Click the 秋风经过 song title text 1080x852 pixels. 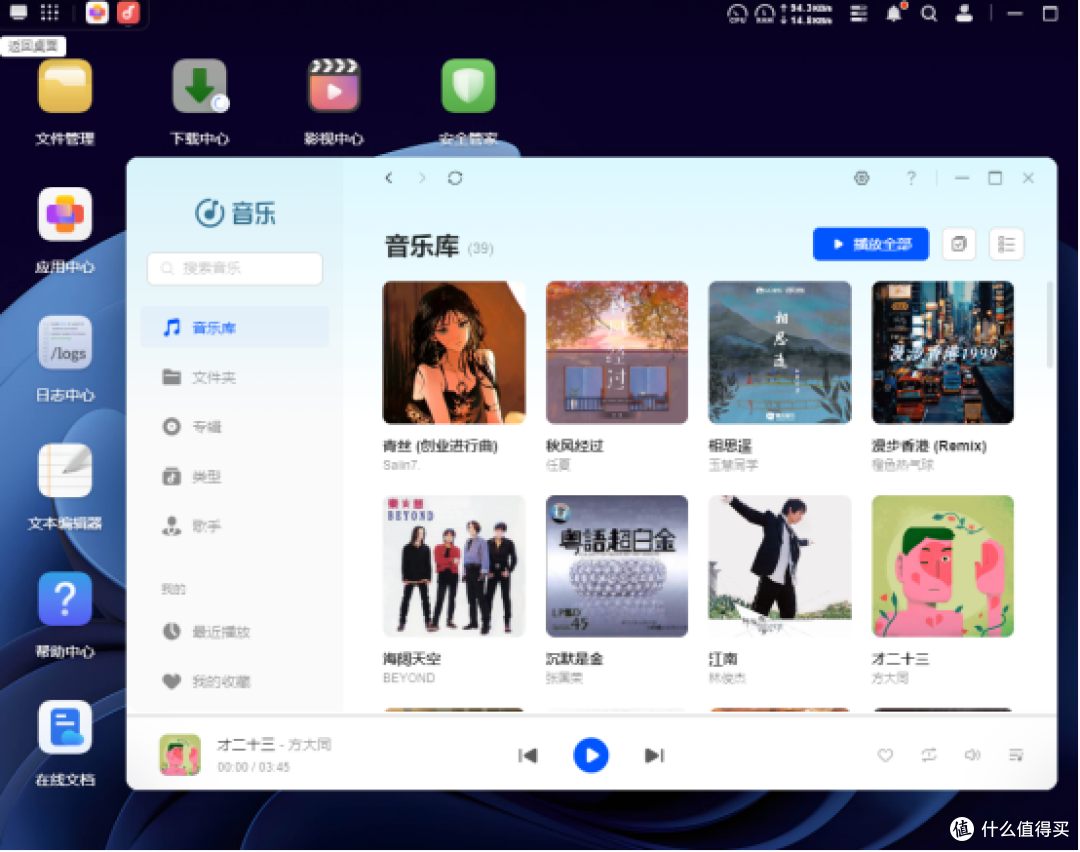[574, 446]
